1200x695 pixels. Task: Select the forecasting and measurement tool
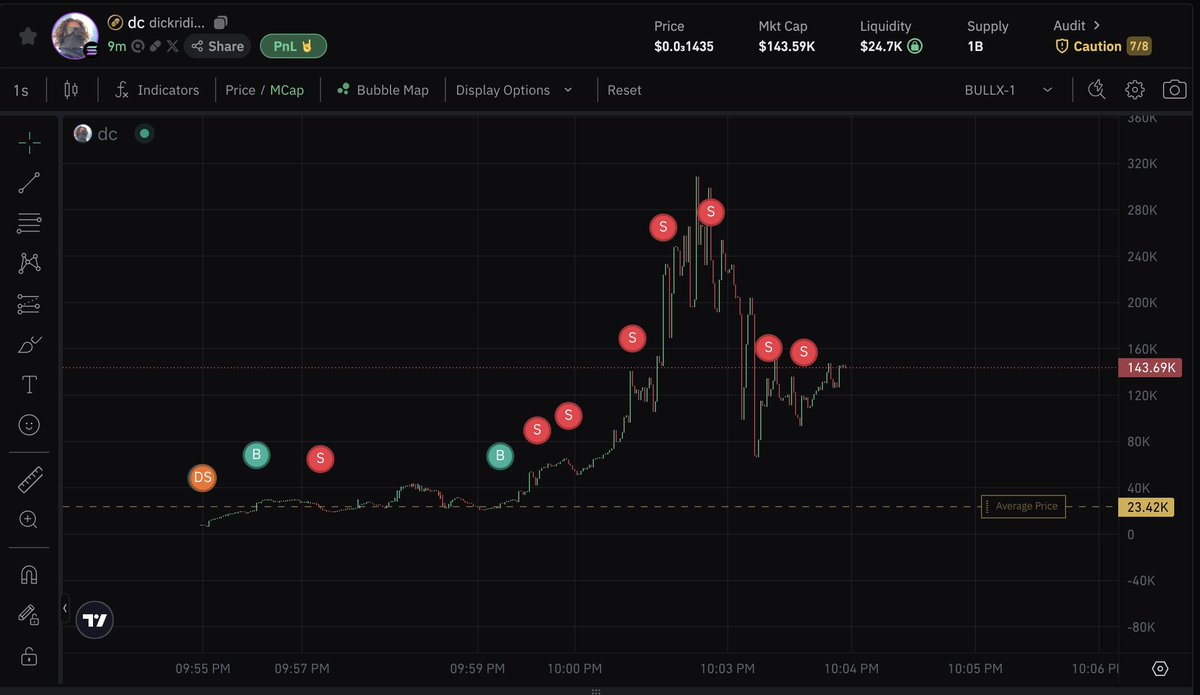29,304
